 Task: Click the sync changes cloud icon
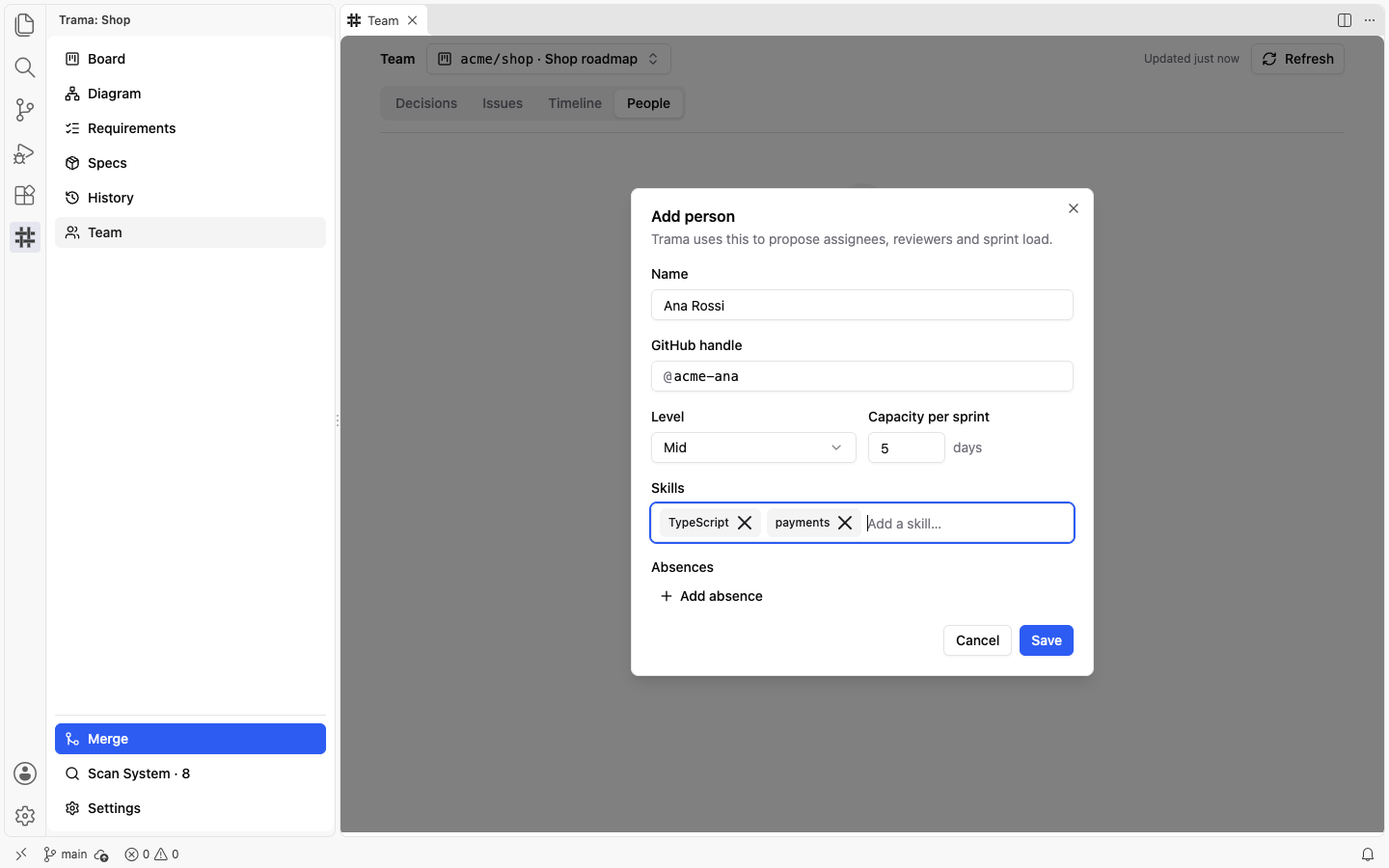pos(101,854)
